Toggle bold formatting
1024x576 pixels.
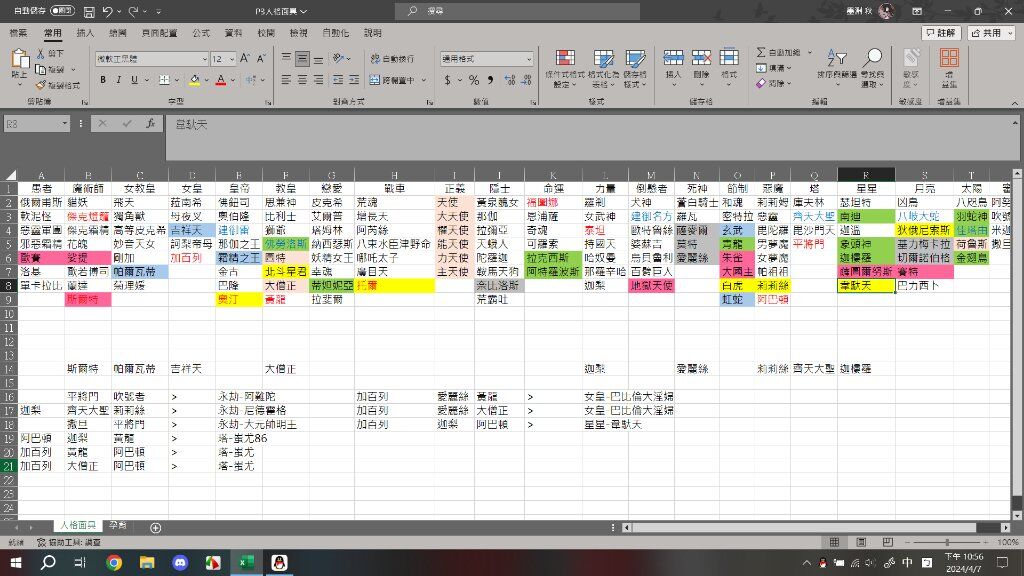(103, 80)
